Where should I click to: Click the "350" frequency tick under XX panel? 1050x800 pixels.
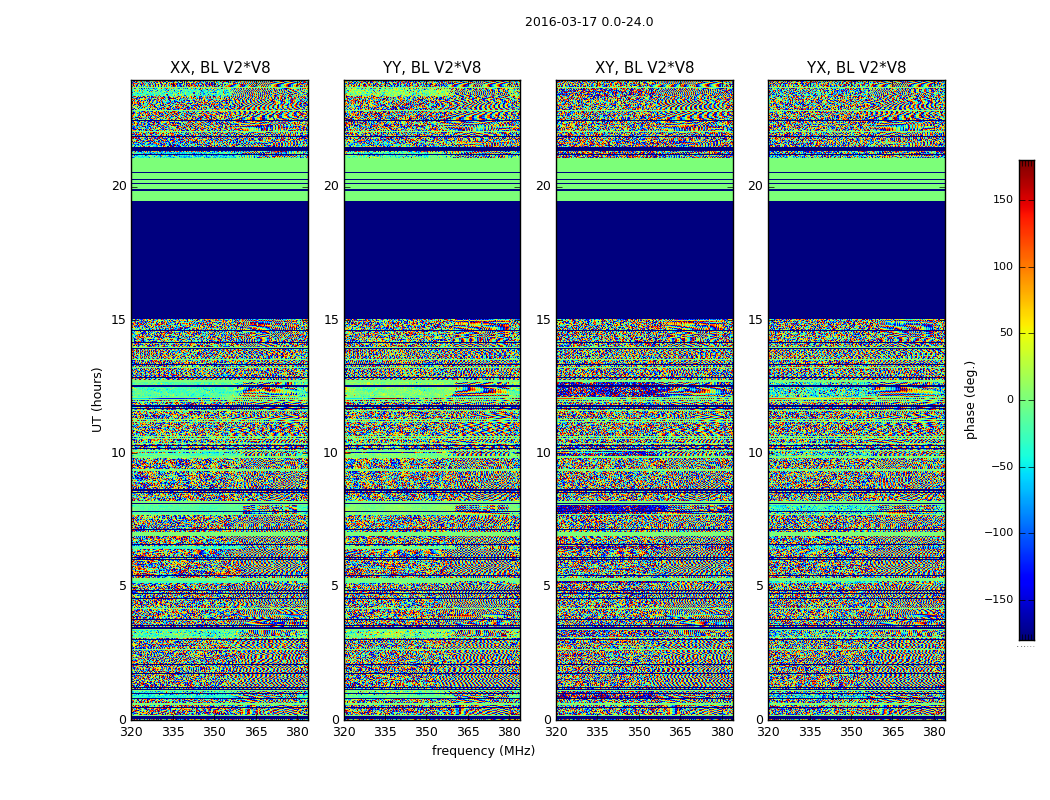click(x=214, y=732)
